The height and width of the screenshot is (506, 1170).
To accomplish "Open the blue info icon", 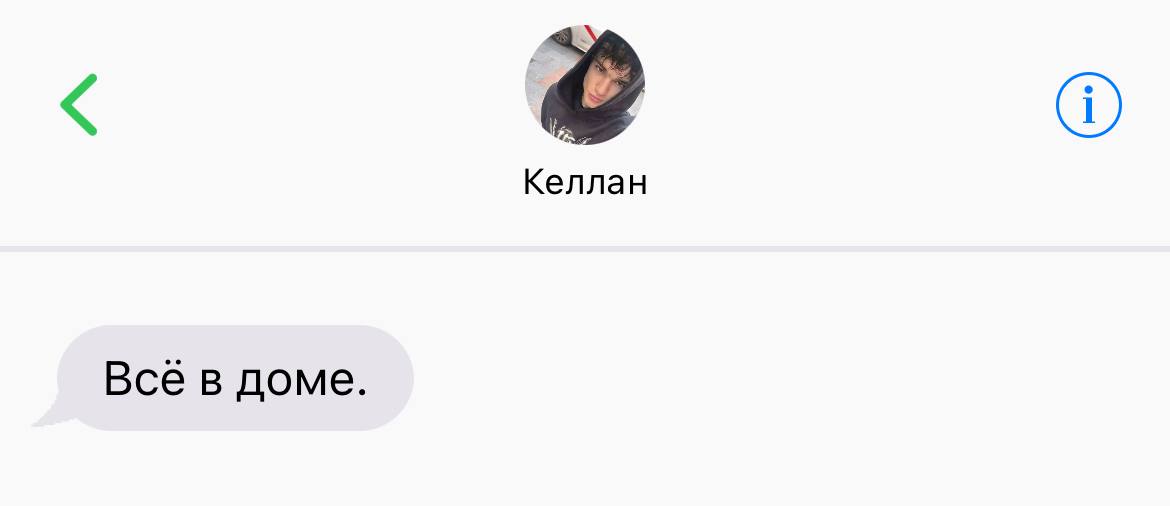I will [x=1089, y=104].
